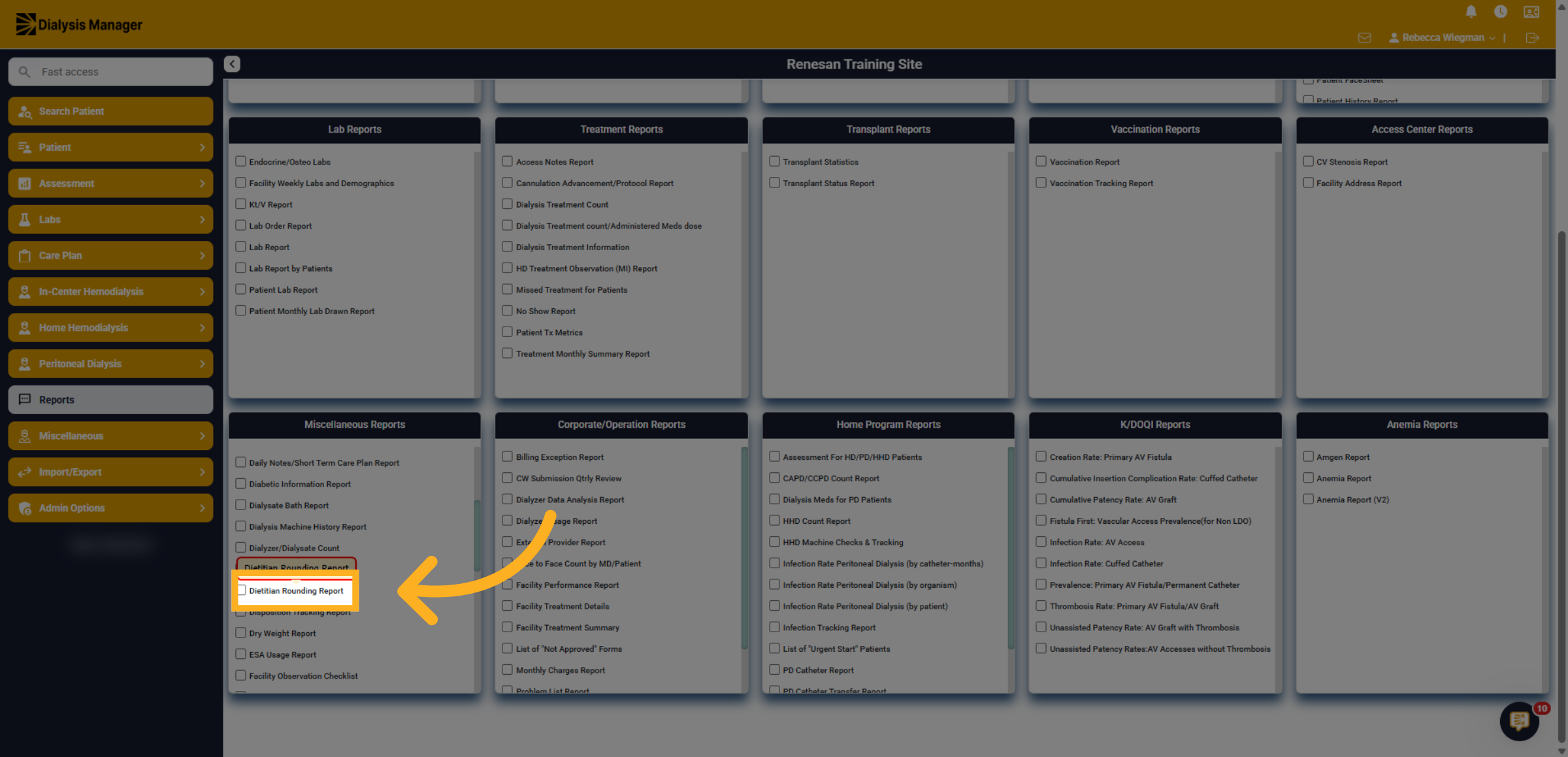Click the Assessment chart icon
Image resolution: width=1568 pixels, height=757 pixels.
(25, 184)
